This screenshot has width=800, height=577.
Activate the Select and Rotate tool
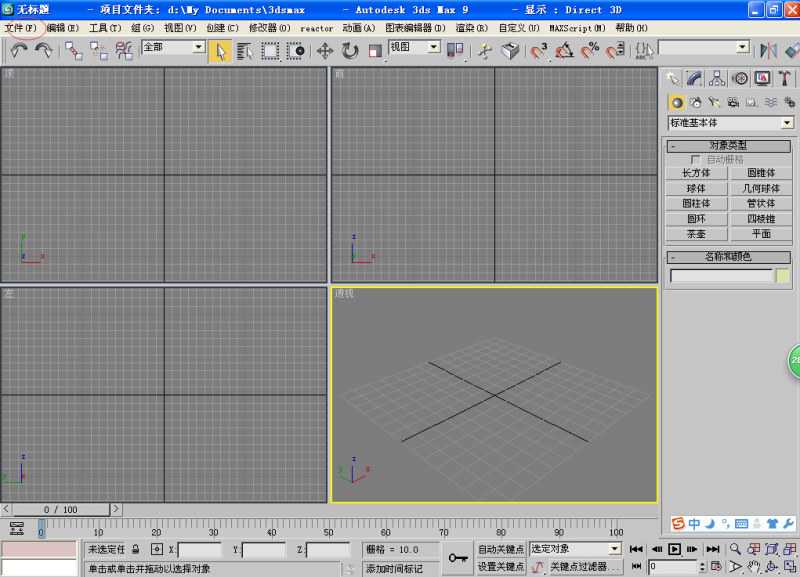(350, 50)
